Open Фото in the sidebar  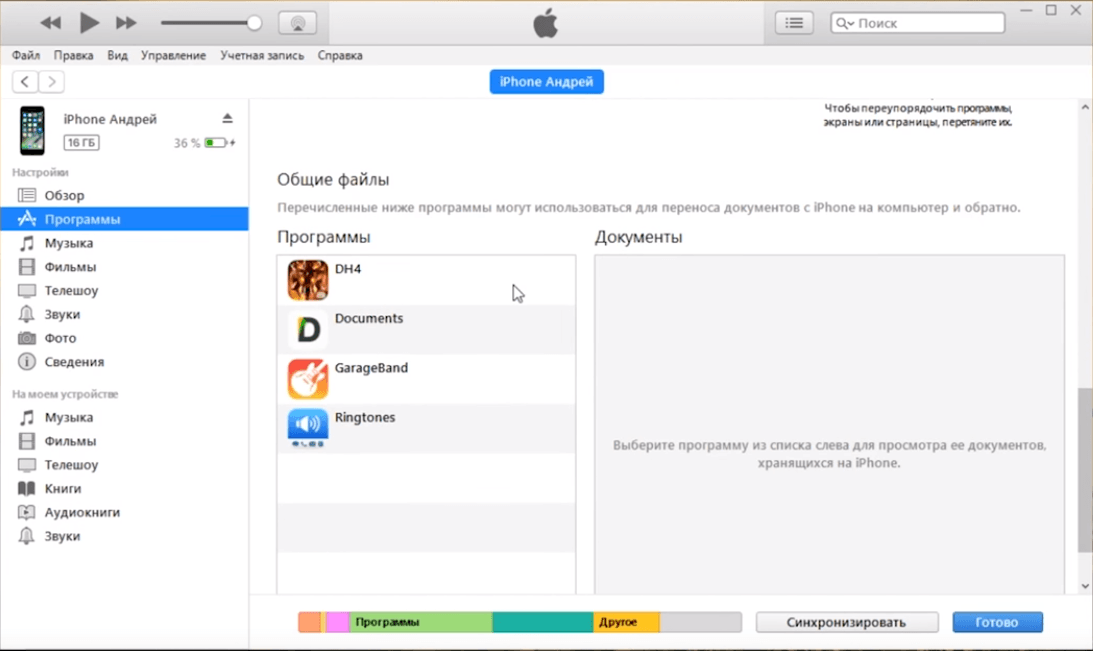coord(60,338)
